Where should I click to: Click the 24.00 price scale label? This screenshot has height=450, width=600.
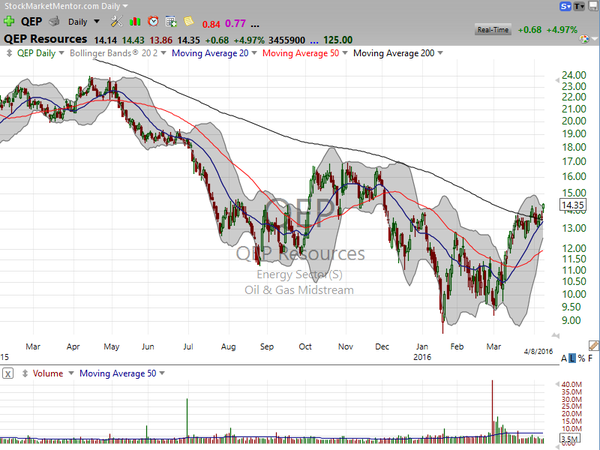[x=574, y=75]
